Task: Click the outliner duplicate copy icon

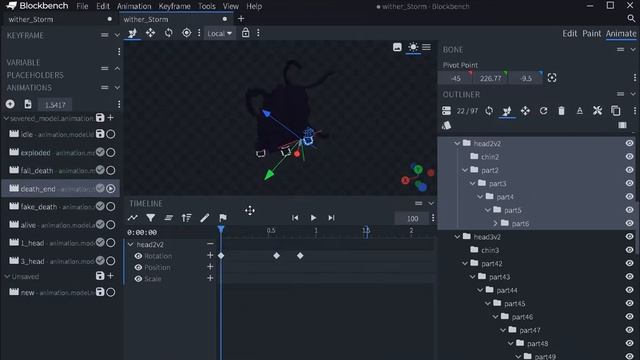Action: click(616, 111)
